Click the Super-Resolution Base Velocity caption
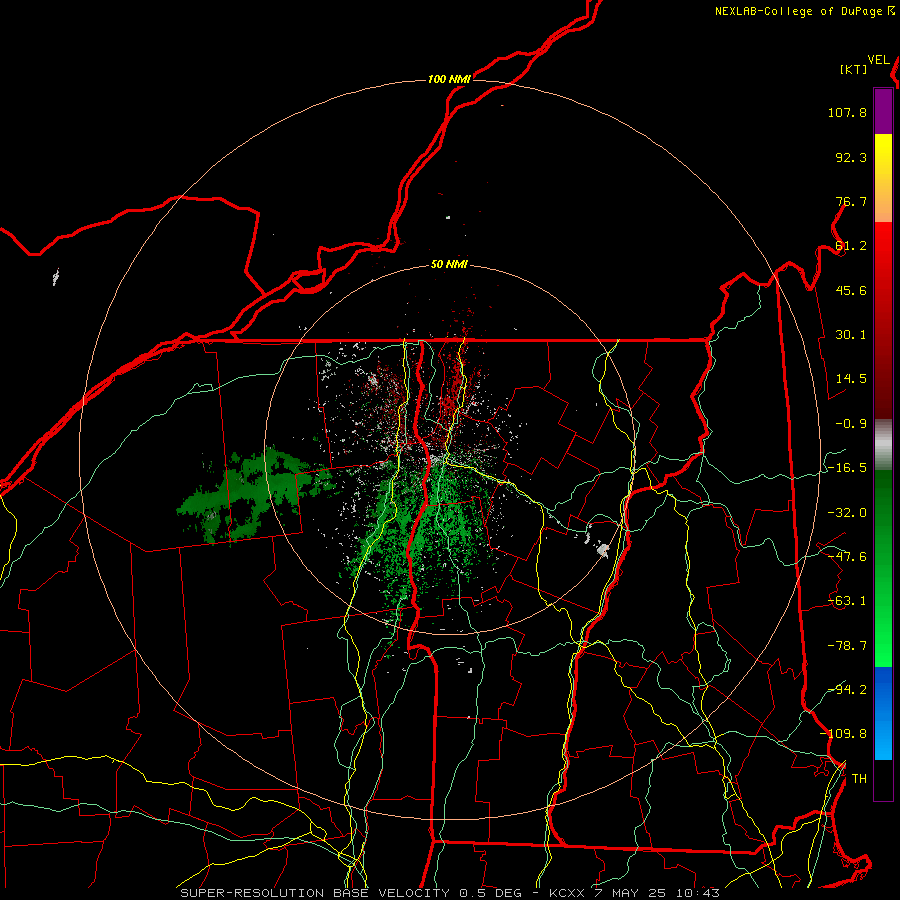The image size is (900, 900). click(450, 893)
